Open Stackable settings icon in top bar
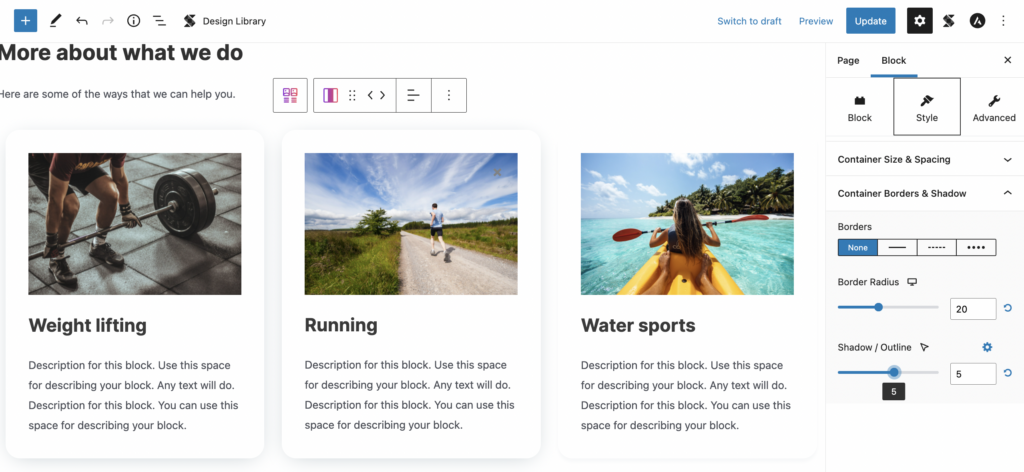This screenshot has width=1024, height=472. pyautogui.click(x=949, y=21)
